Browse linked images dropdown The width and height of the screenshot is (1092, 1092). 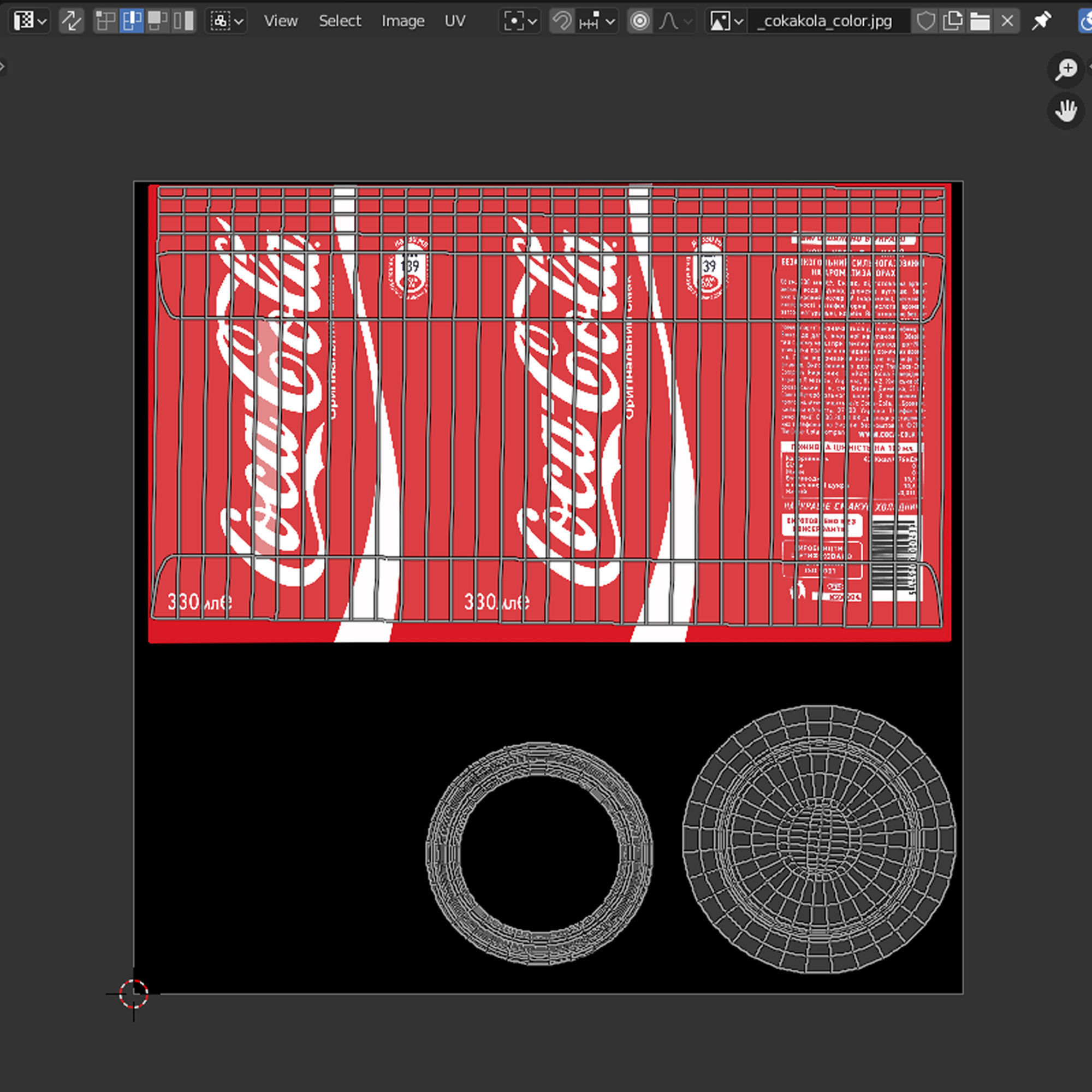coord(726,21)
